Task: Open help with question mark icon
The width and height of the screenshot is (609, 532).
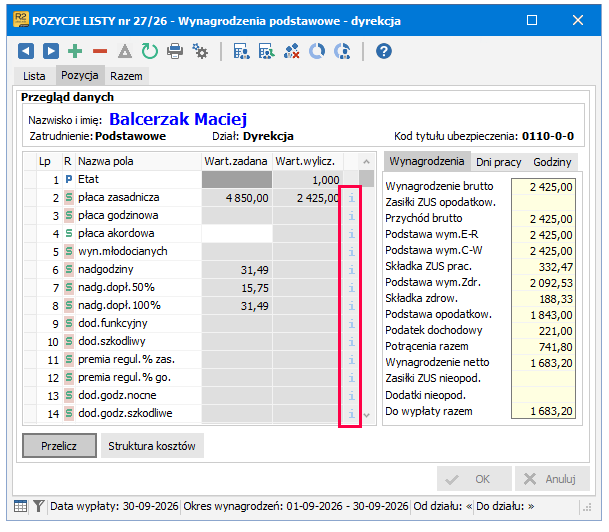Action: 383,51
